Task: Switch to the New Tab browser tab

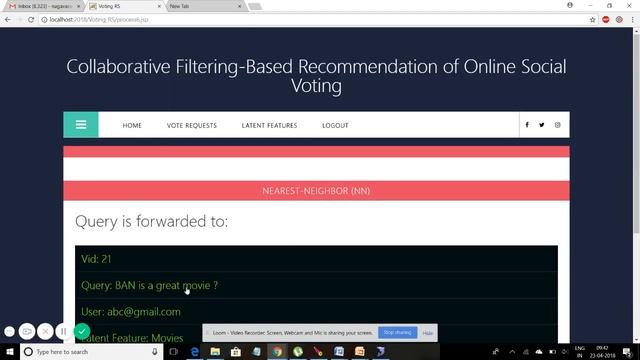Action: click(x=205, y=6)
